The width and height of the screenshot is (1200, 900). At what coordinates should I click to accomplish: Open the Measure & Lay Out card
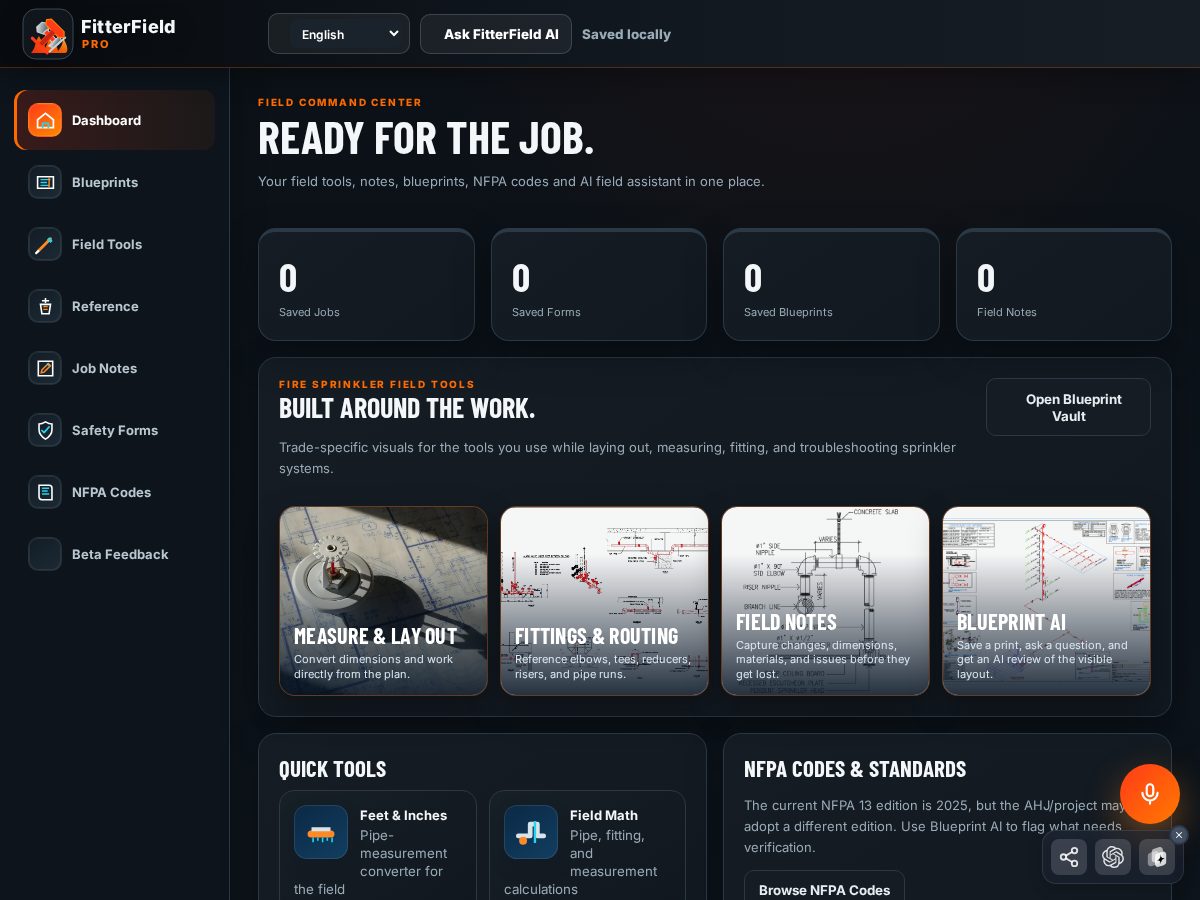point(383,601)
